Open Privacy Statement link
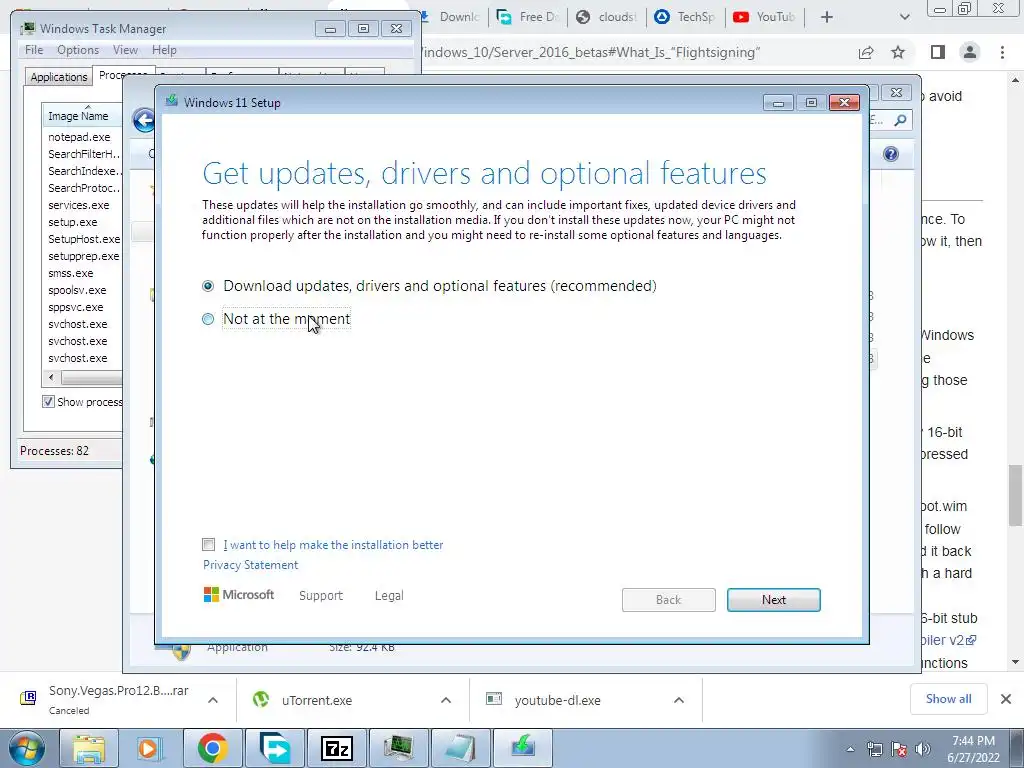Viewport: 1024px width, 768px height. point(250,565)
